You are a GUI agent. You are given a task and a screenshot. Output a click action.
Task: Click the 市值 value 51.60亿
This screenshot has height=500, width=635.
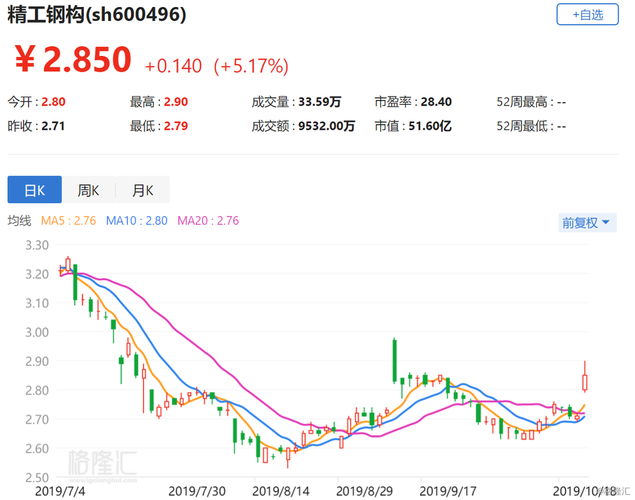[x=430, y=126]
